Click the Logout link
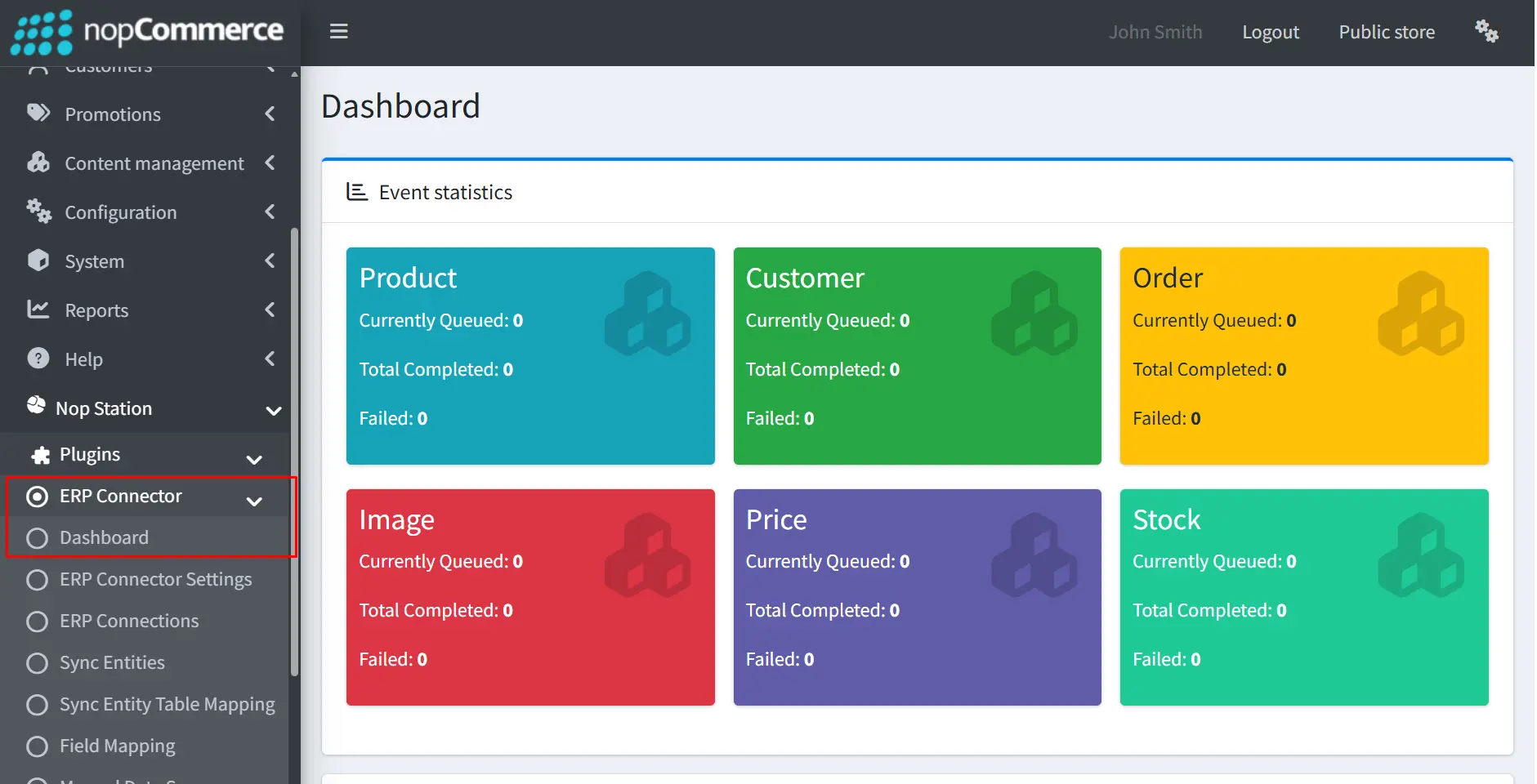Image resolution: width=1537 pixels, height=784 pixels. (1270, 32)
